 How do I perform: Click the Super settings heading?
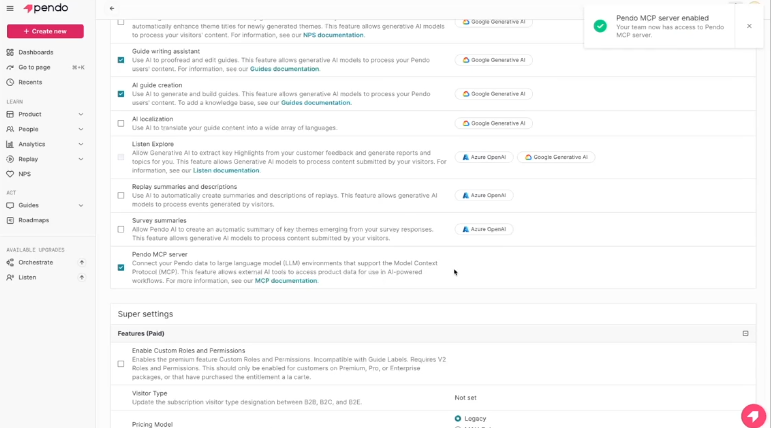click(145, 314)
